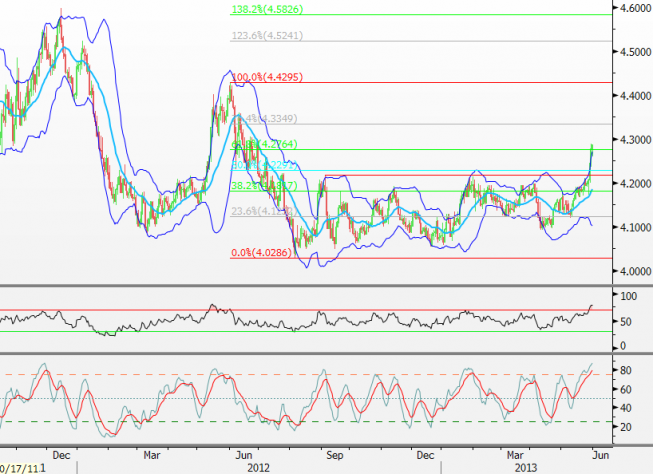Click the 80 level on stochastic scale

pyautogui.click(x=626, y=370)
